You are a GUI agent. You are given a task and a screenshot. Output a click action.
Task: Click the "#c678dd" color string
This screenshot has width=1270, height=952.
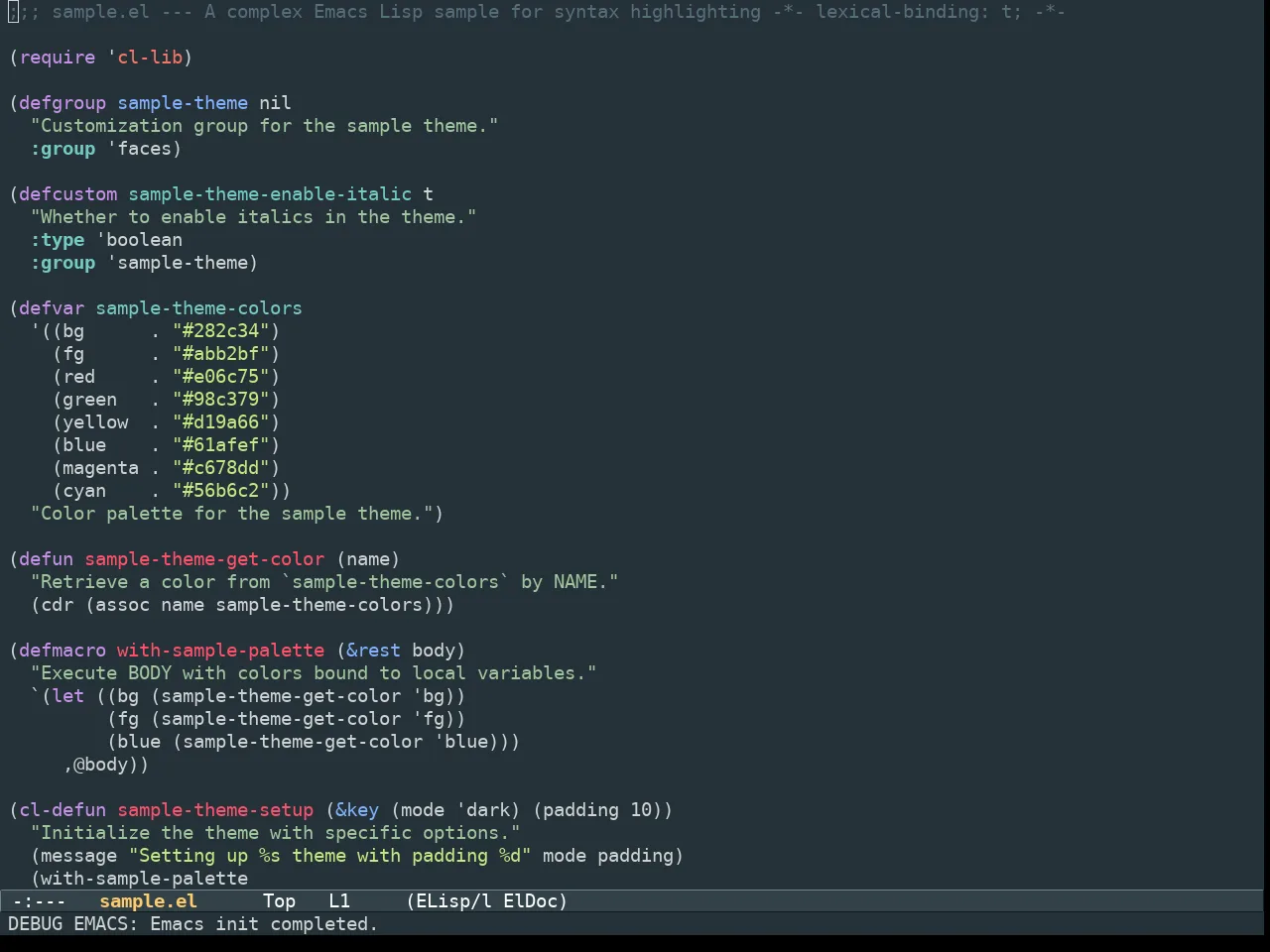221,468
